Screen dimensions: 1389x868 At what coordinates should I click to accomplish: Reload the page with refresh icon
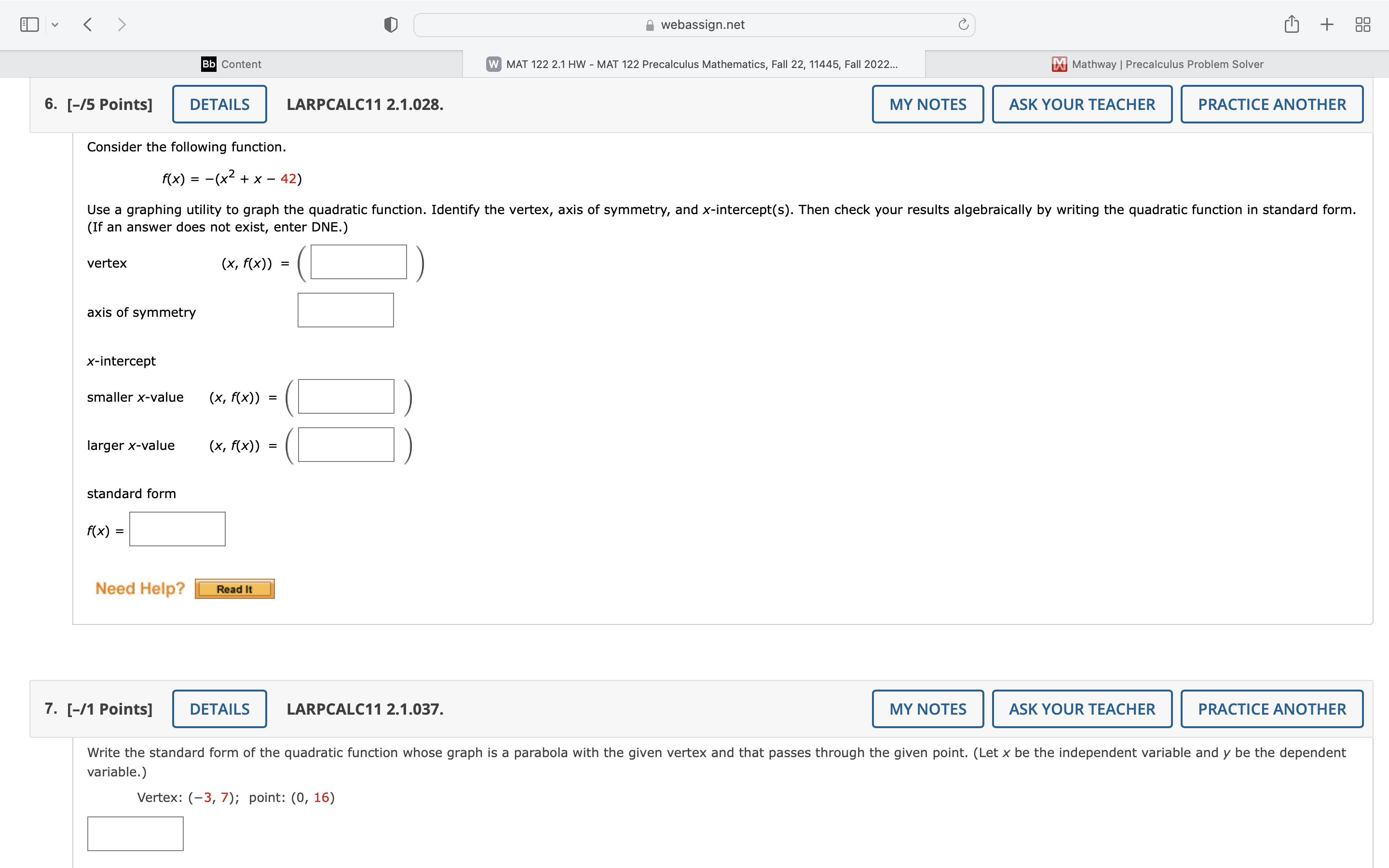click(x=963, y=25)
